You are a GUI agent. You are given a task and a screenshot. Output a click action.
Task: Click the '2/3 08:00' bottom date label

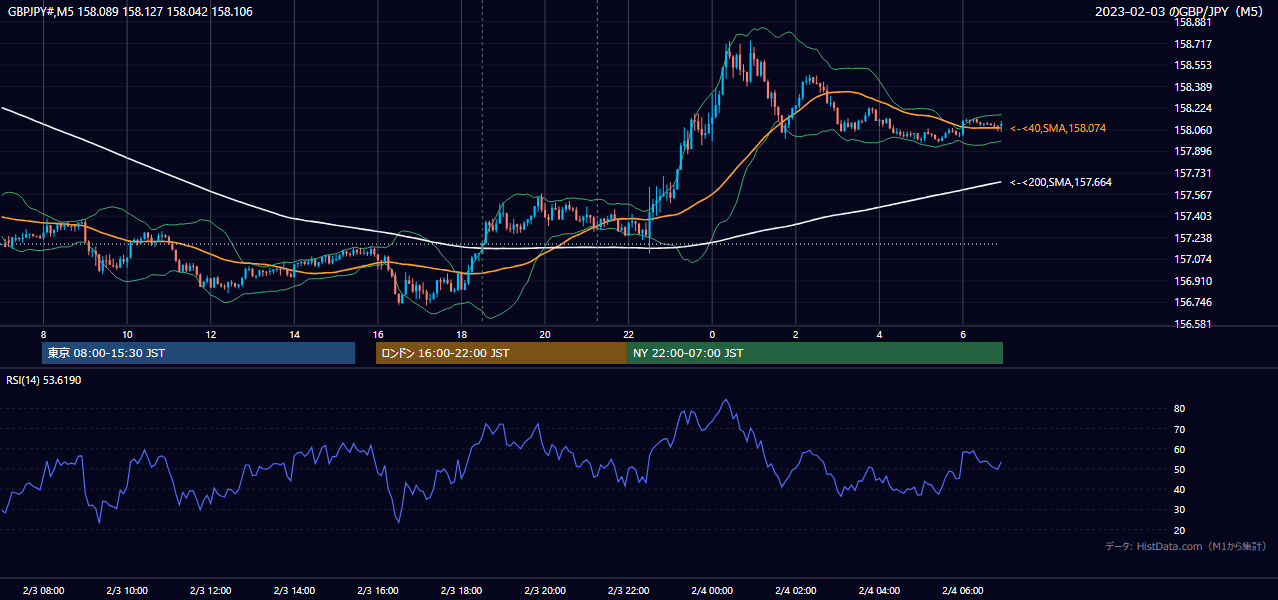pos(43,591)
